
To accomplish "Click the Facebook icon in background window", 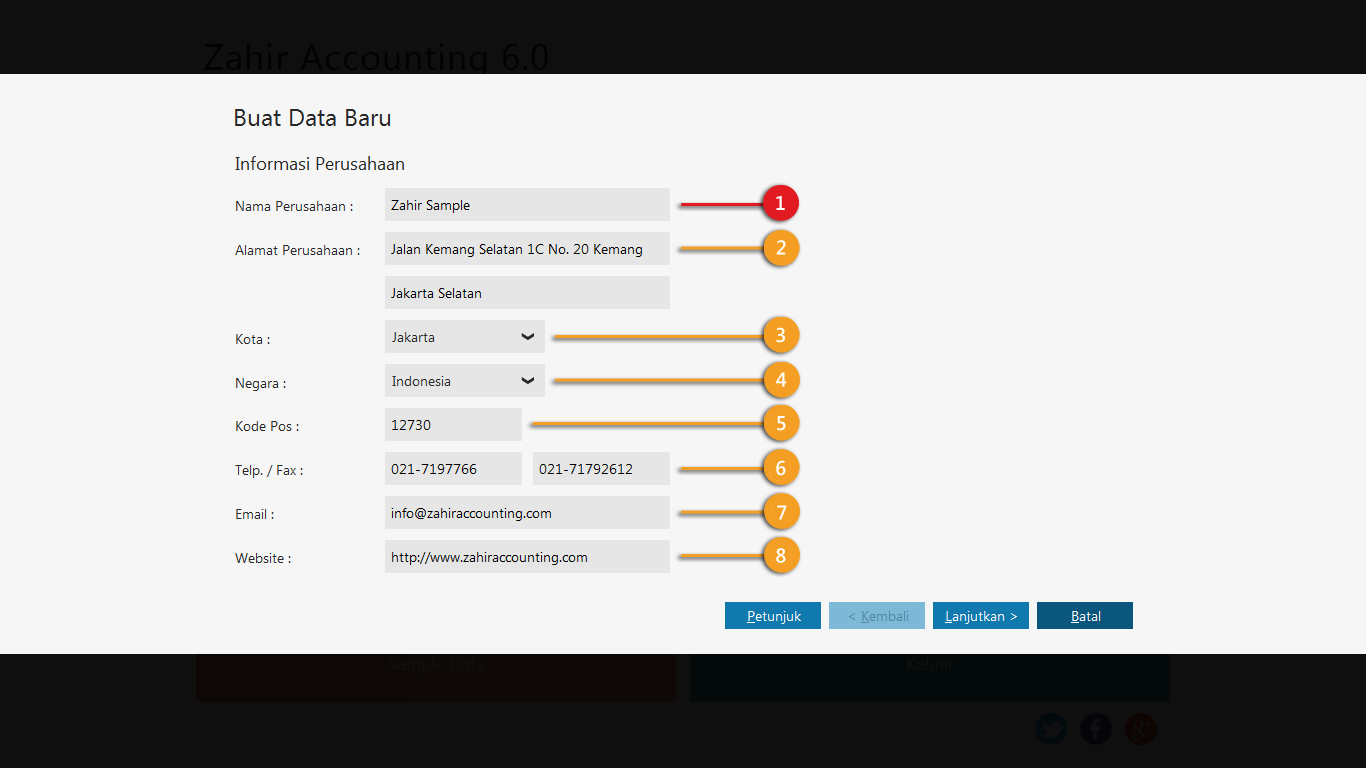I will point(1096,729).
